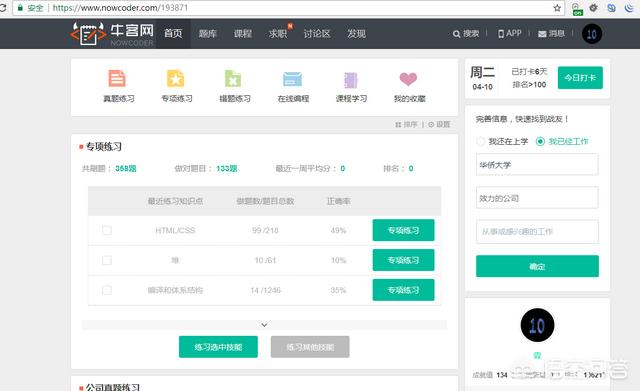This screenshot has width=640, height=391.
Task: Start 专项练习 for 编译和体系结构
Action: pos(403,290)
